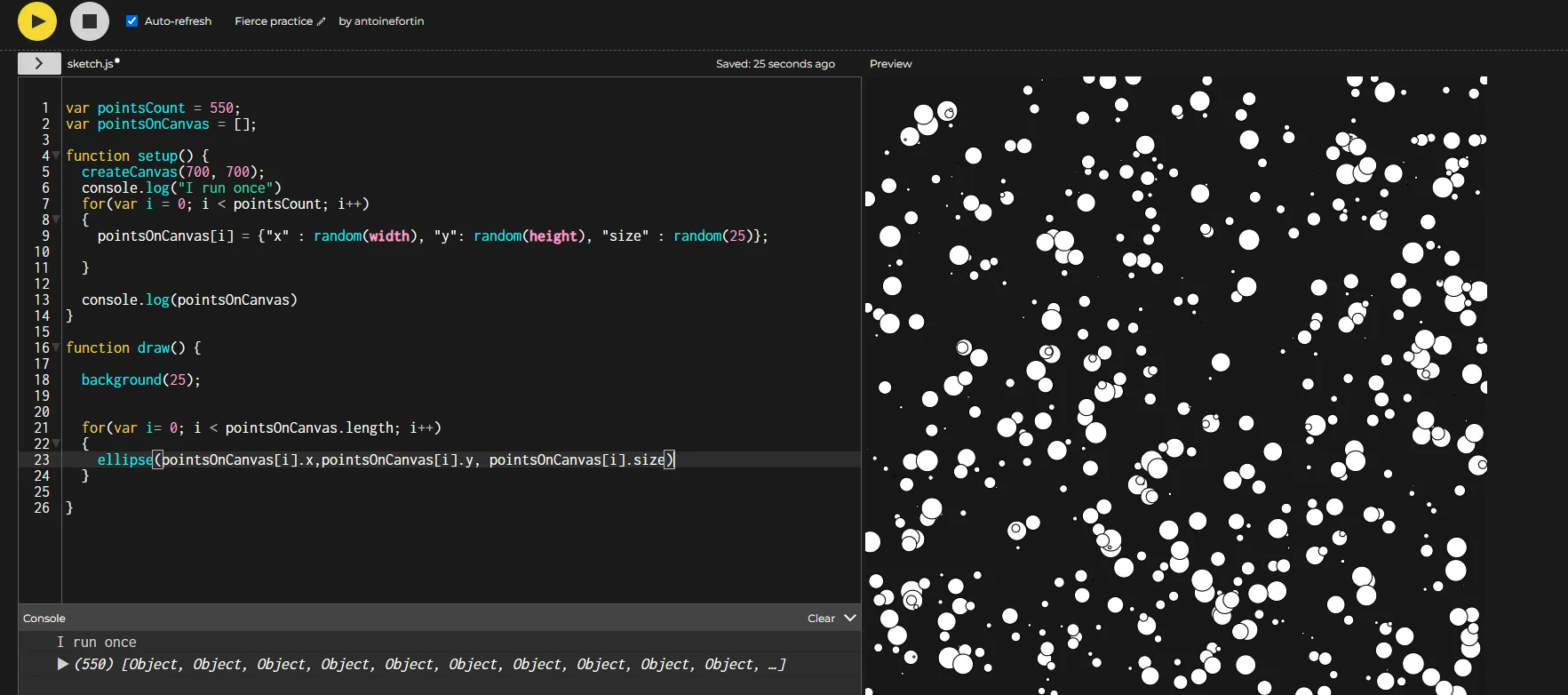The image size is (1568, 695).
Task: Click inside the preview canvas
Action: click(x=1176, y=385)
